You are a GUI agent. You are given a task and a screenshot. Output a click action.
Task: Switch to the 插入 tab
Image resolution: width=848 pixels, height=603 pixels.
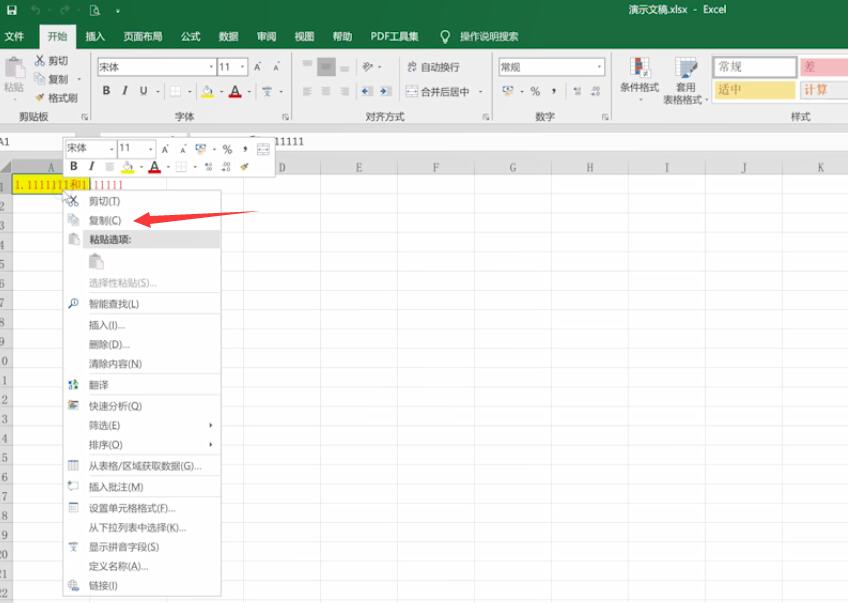pos(95,36)
